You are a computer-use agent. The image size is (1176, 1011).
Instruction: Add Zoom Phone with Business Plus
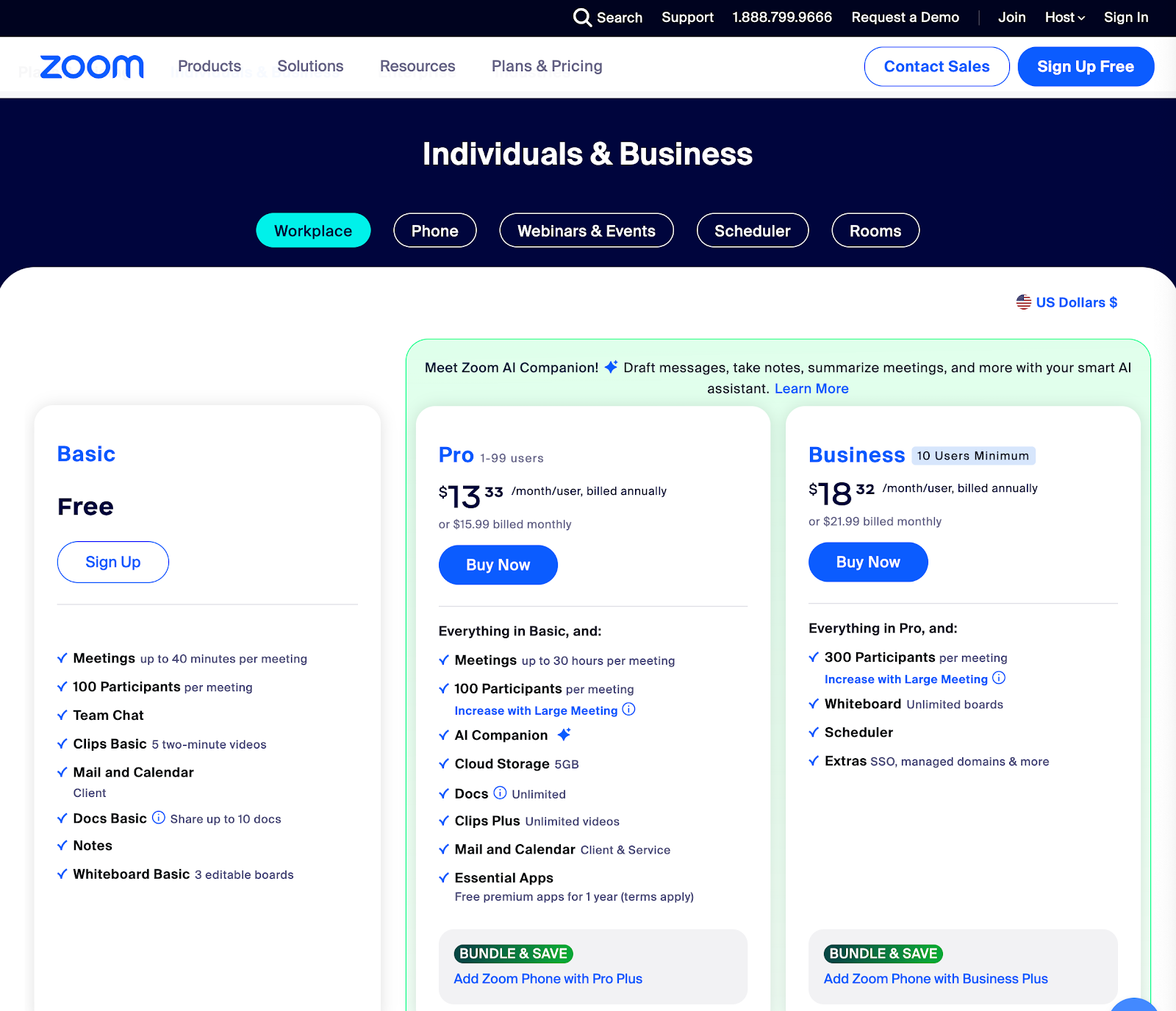(936, 979)
